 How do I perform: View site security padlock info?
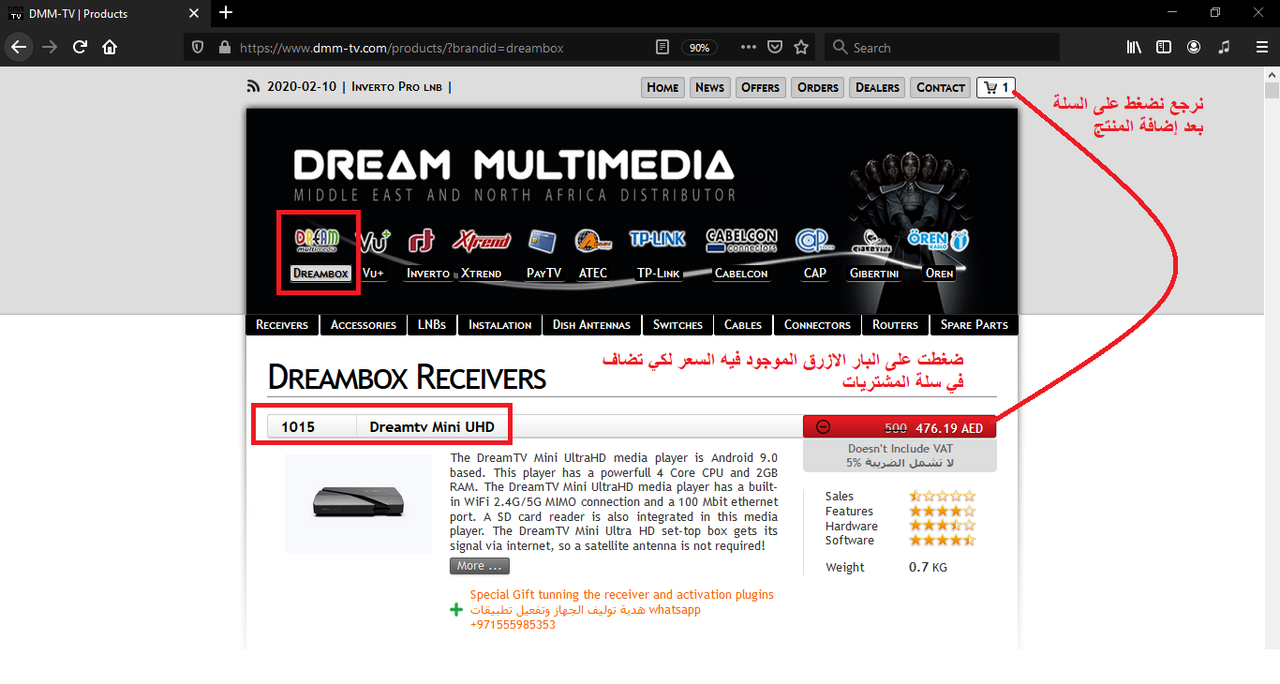[223, 47]
